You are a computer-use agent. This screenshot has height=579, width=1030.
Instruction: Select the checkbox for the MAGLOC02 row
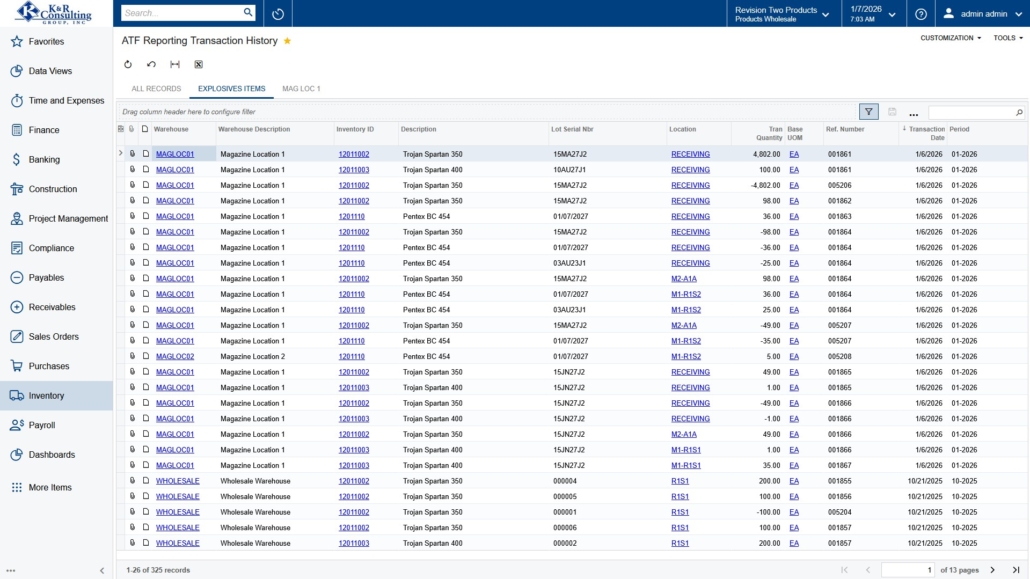[x=145, y=356]
